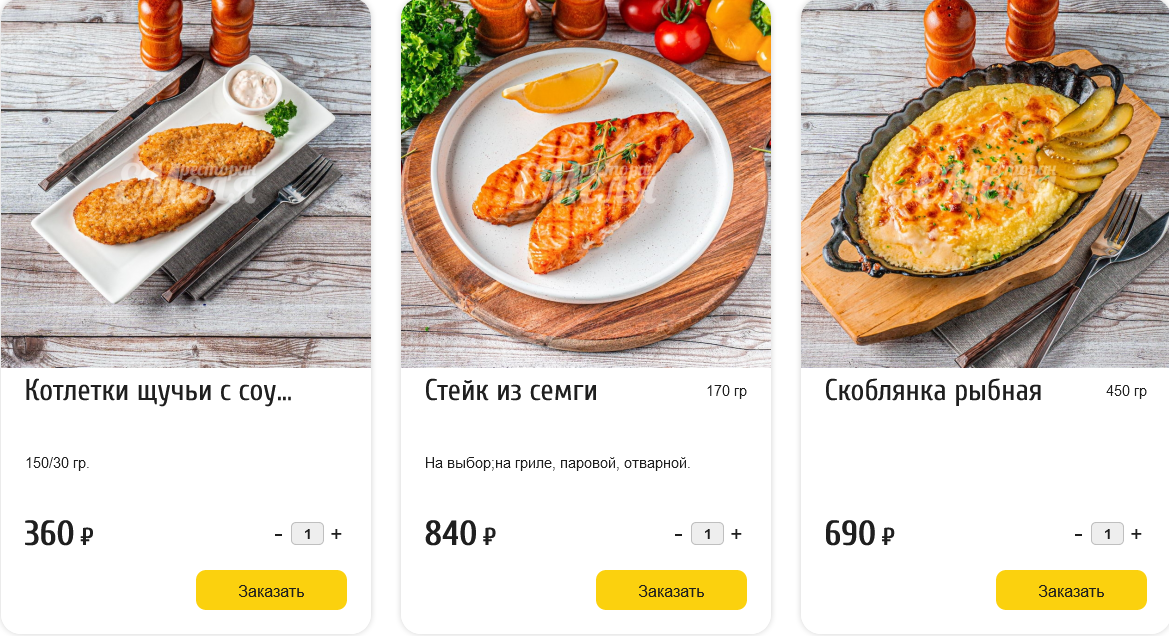This screenshot has height=636, width=1169.
Task: Decrease quantity for Стейк из семги
Action: point(678,534)
